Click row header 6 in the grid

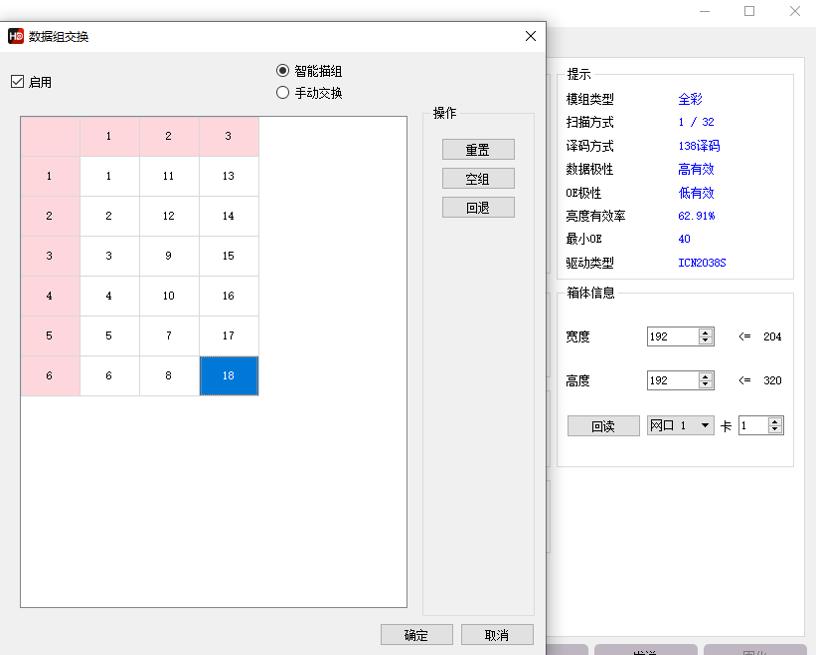pos(49,375)
